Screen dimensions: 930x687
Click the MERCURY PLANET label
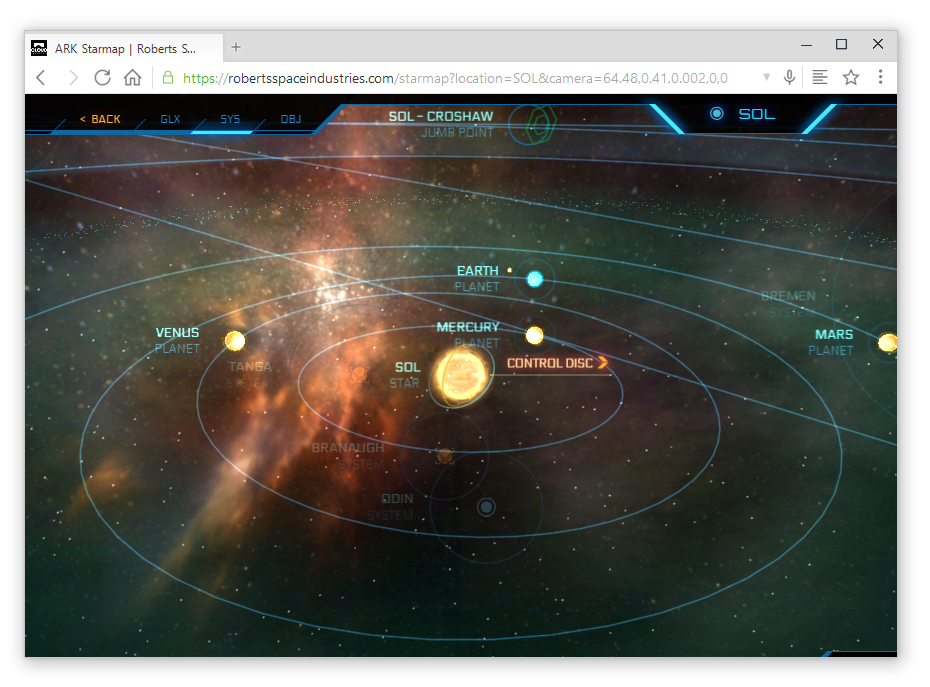pos(469,335)
